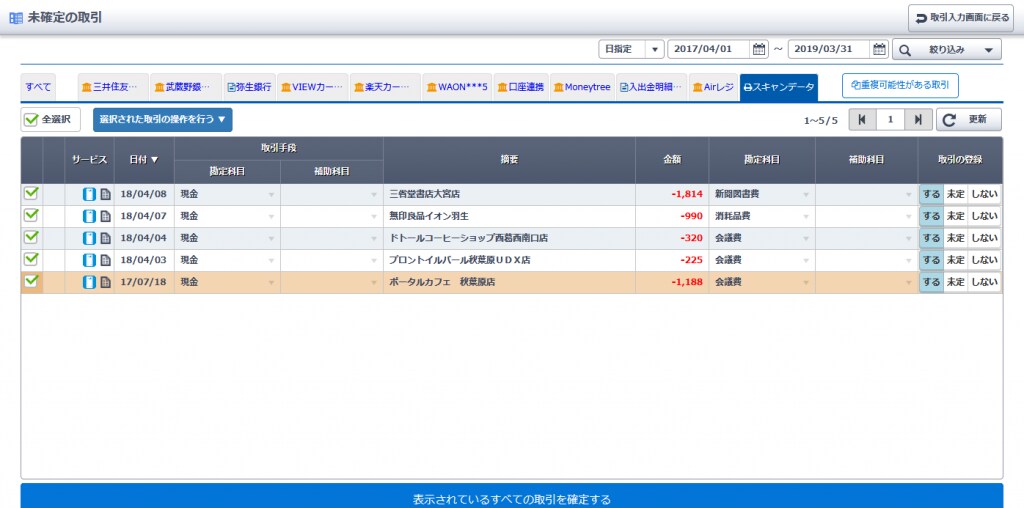The image size is (1024, 508).
Task: Click document icon in 三省堂書店大宮店 row
Action: point(105,194)
